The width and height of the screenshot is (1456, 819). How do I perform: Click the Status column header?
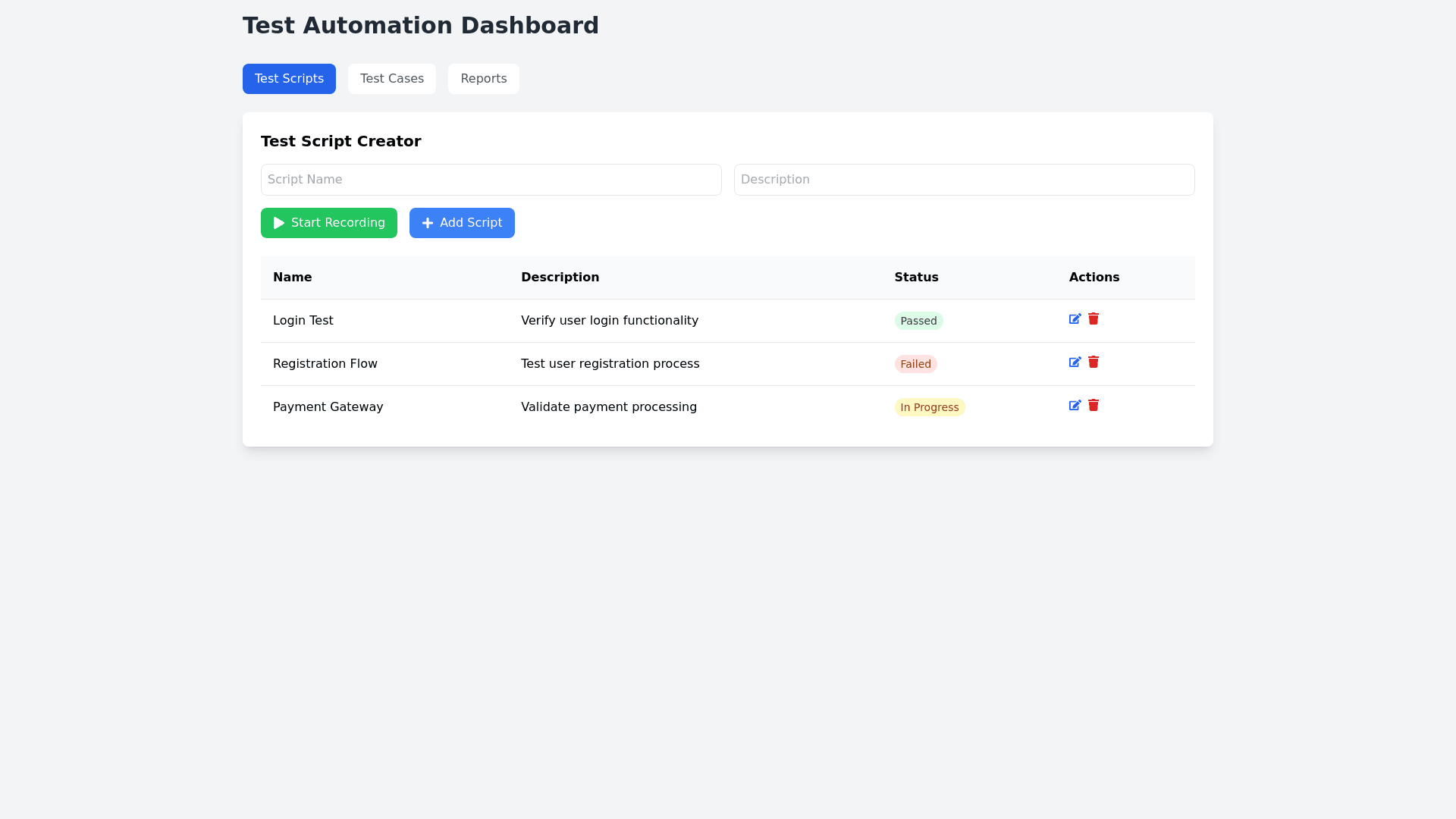tap(916, 278)
